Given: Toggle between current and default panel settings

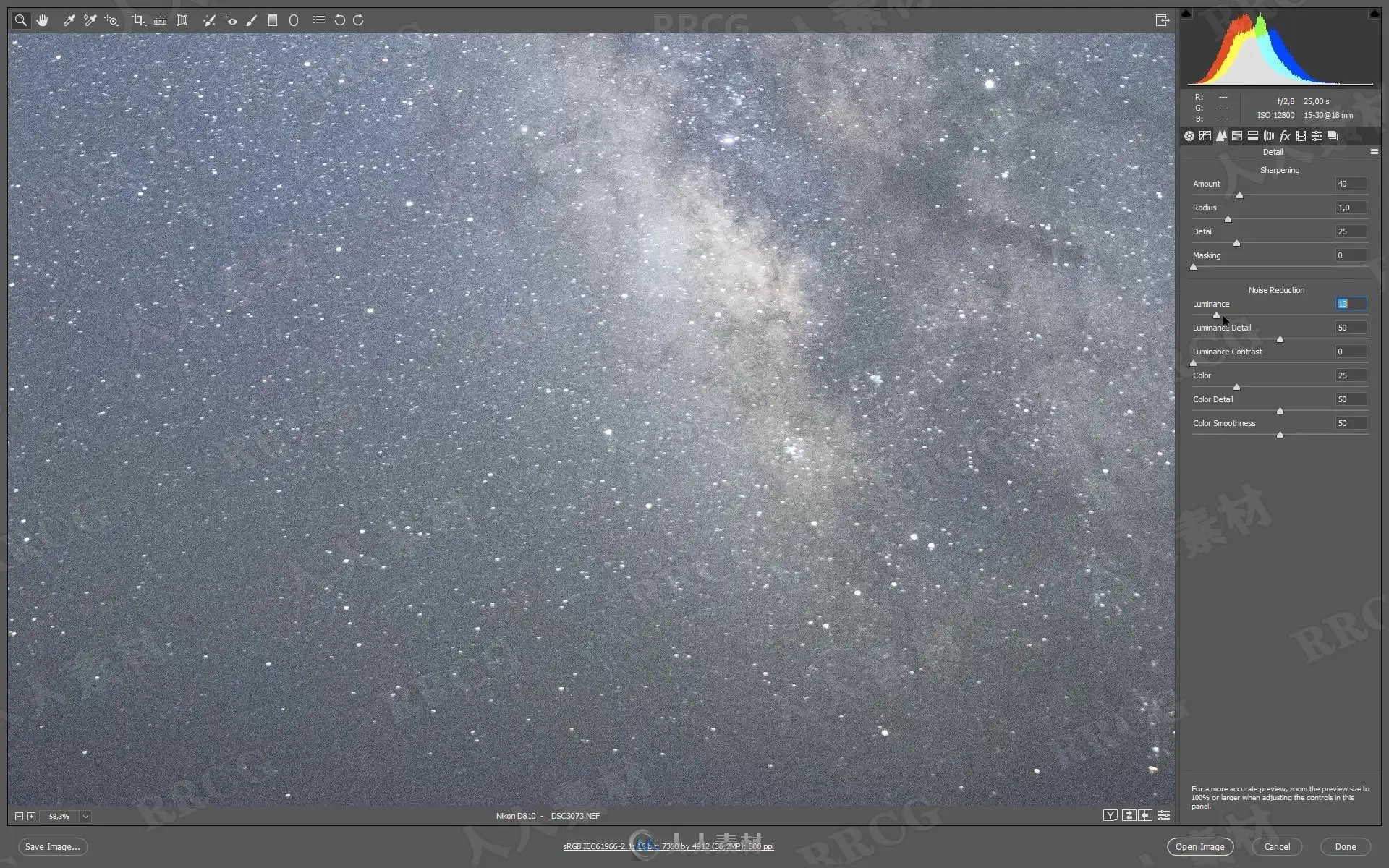Looking at the screenshot, I should (1163, 816).
